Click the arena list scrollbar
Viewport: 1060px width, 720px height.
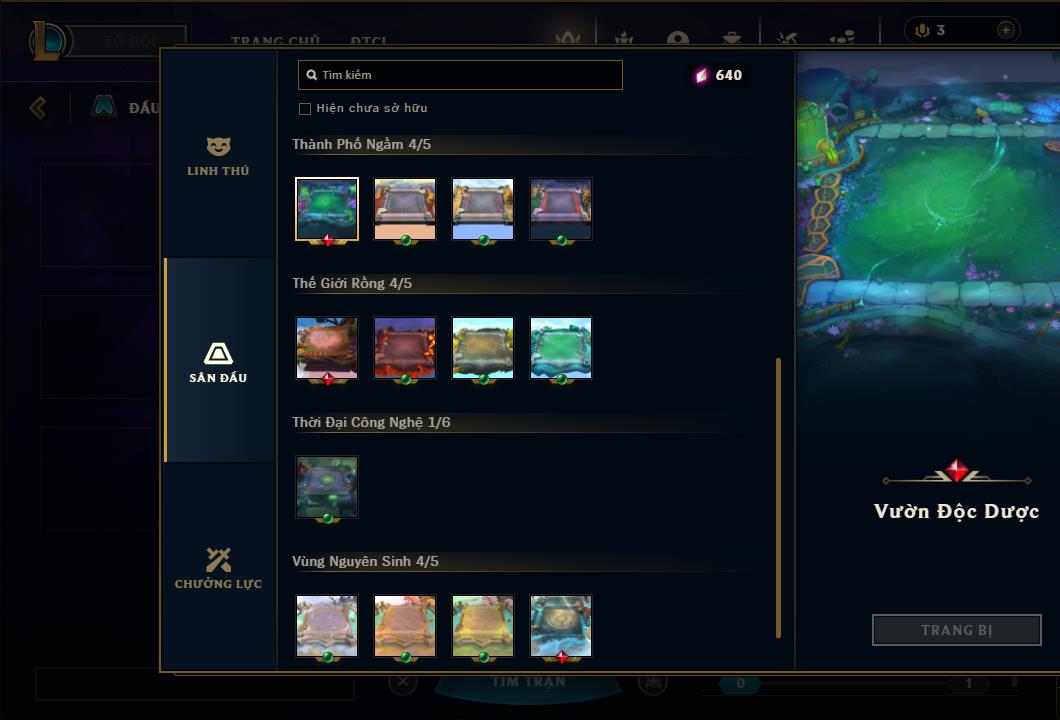(x=778, y=498)
